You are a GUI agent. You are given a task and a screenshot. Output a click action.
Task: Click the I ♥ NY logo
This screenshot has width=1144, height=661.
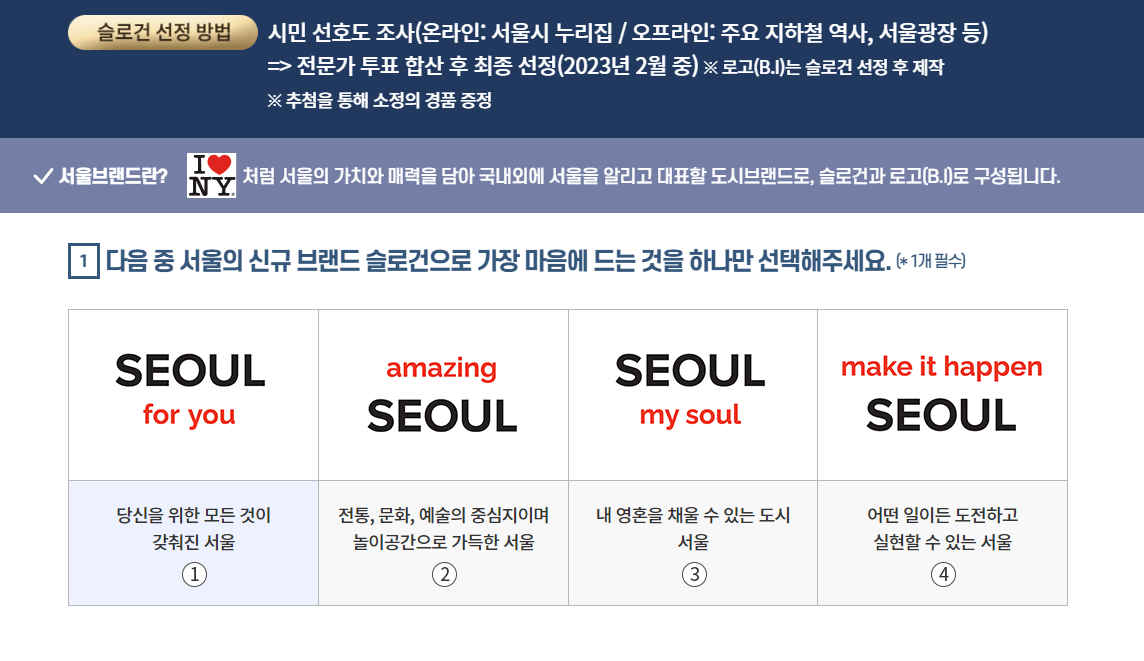(x=212, y=176)
